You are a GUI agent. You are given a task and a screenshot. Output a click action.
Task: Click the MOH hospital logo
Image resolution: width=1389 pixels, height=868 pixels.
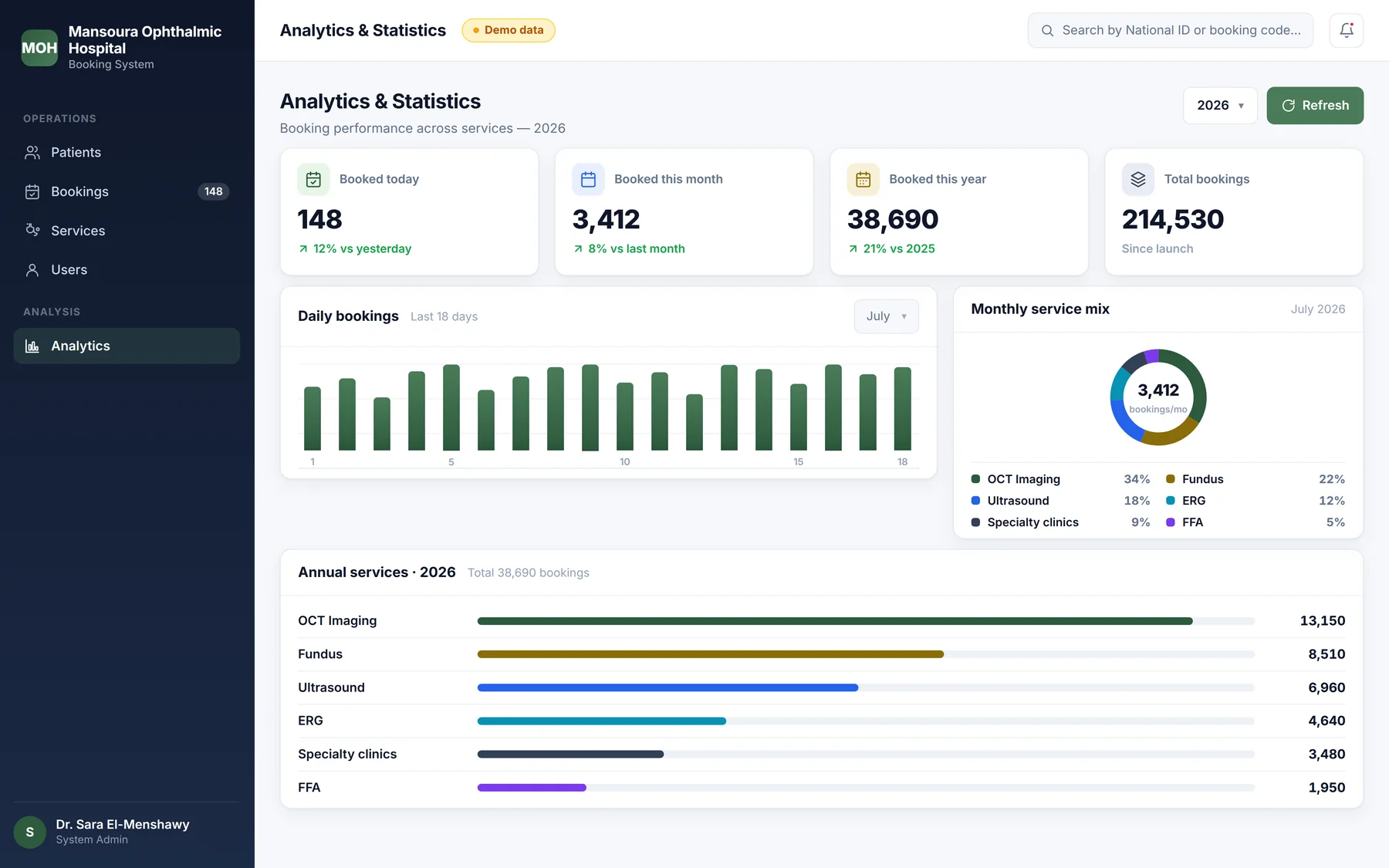(39, 48)
